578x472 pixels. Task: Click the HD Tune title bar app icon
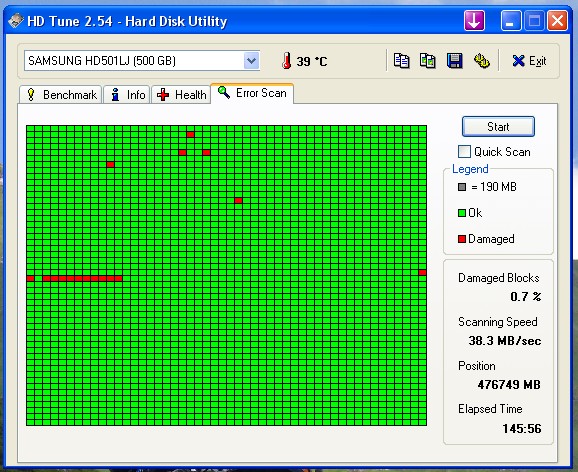pyautogui.click(x=15, y=21)
